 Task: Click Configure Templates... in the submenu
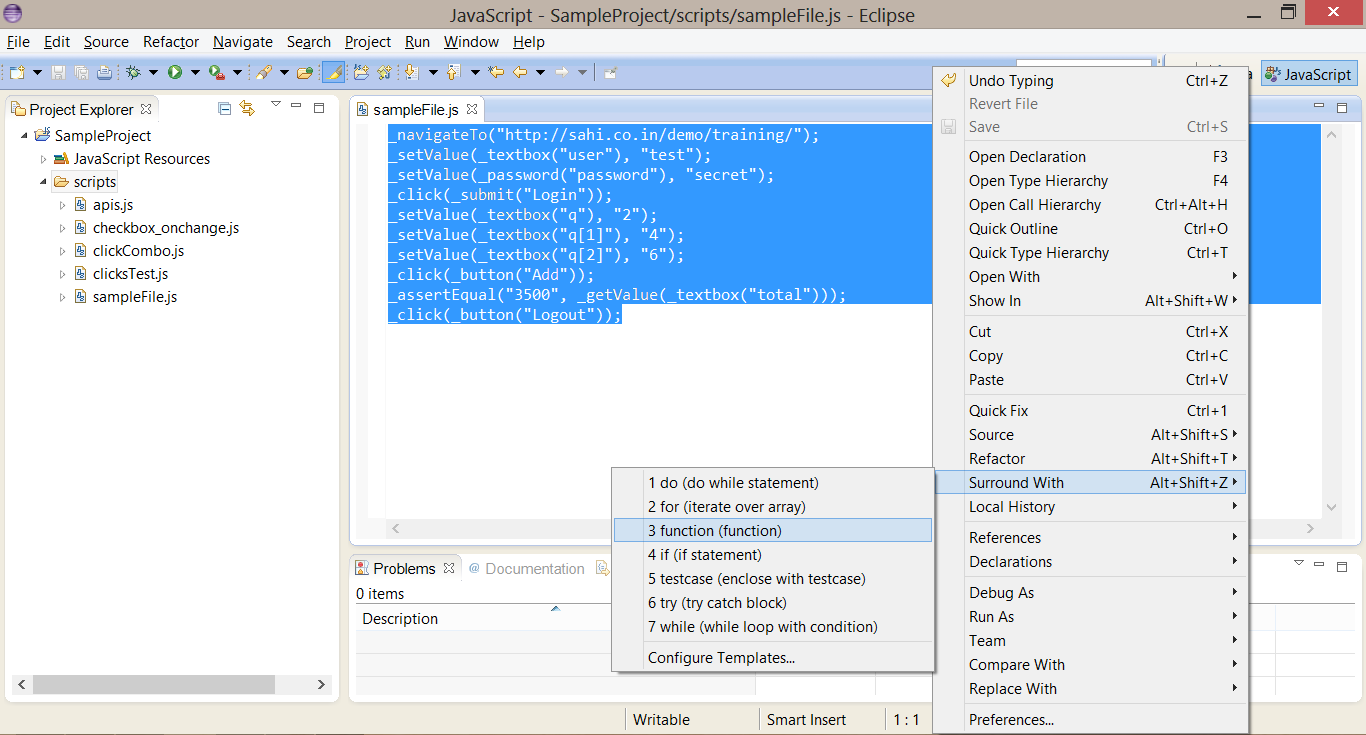721,658
